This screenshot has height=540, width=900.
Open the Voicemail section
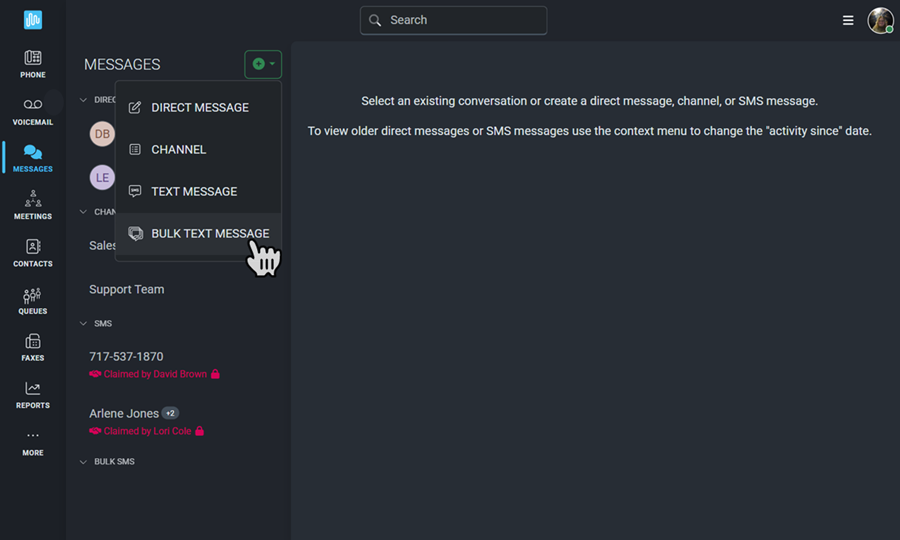point(33,111)
